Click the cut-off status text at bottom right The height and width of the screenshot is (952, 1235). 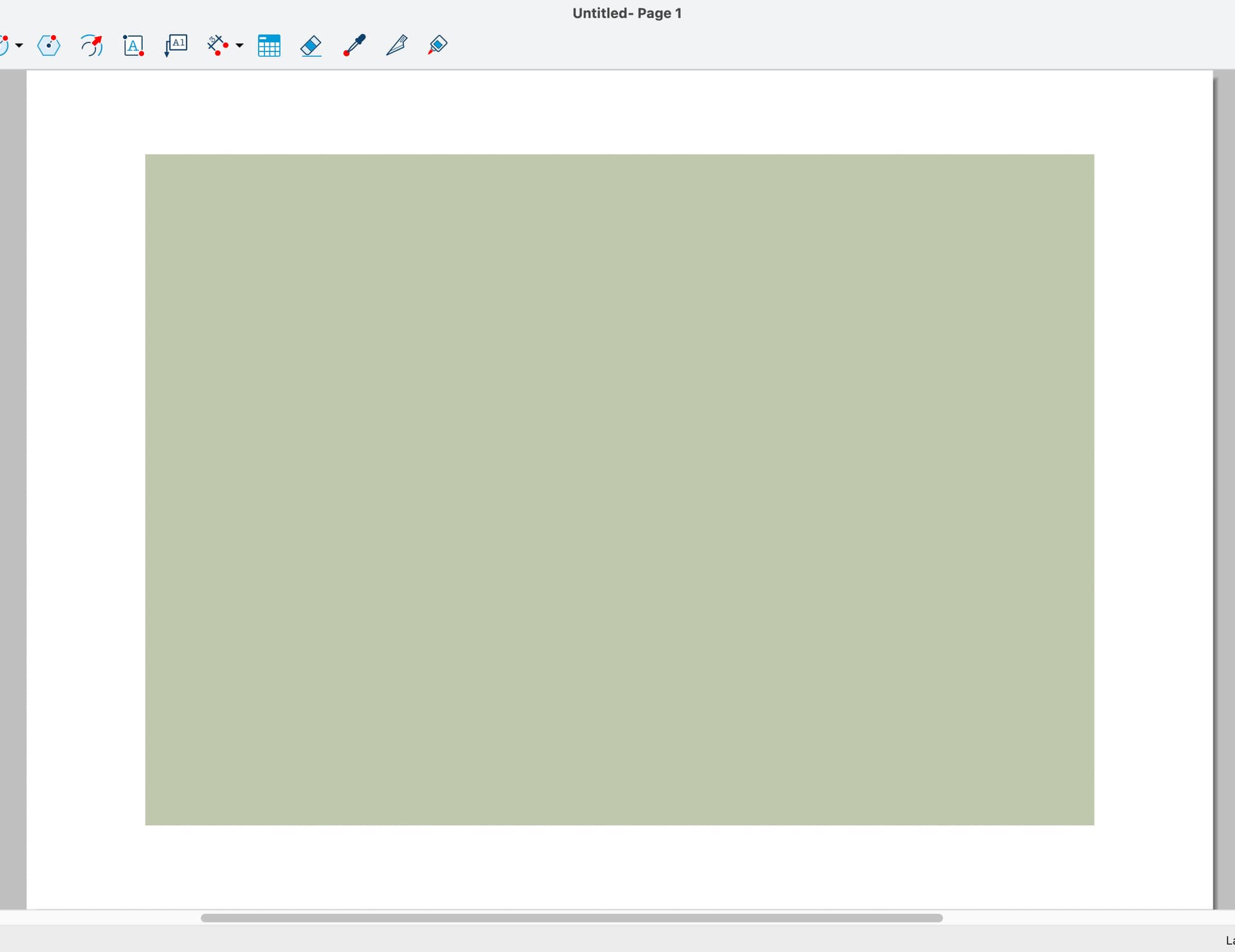point(1229,940)
